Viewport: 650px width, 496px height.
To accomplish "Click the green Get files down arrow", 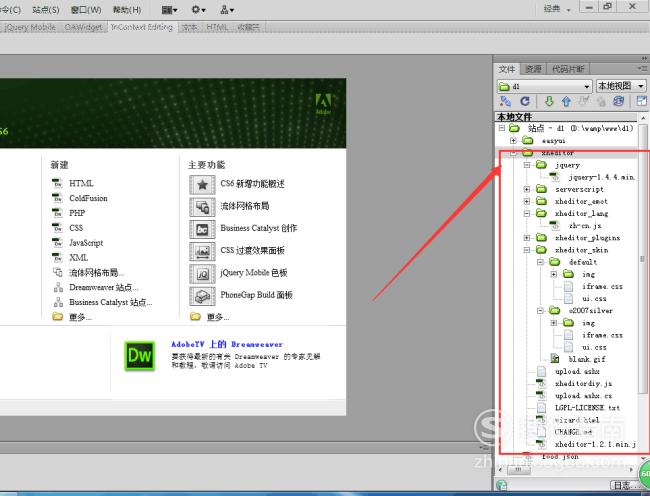I will tap(549, 101).
